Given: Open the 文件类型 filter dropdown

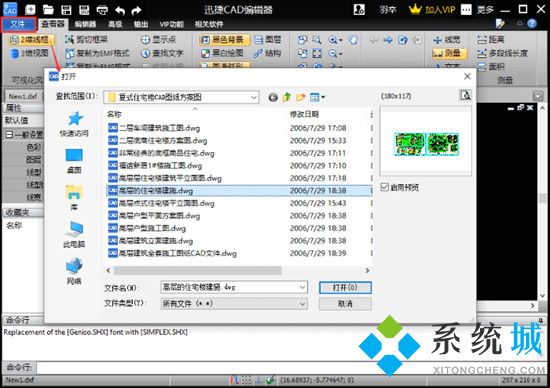Looking at the screenshot, I should click(x=302, y=304).
